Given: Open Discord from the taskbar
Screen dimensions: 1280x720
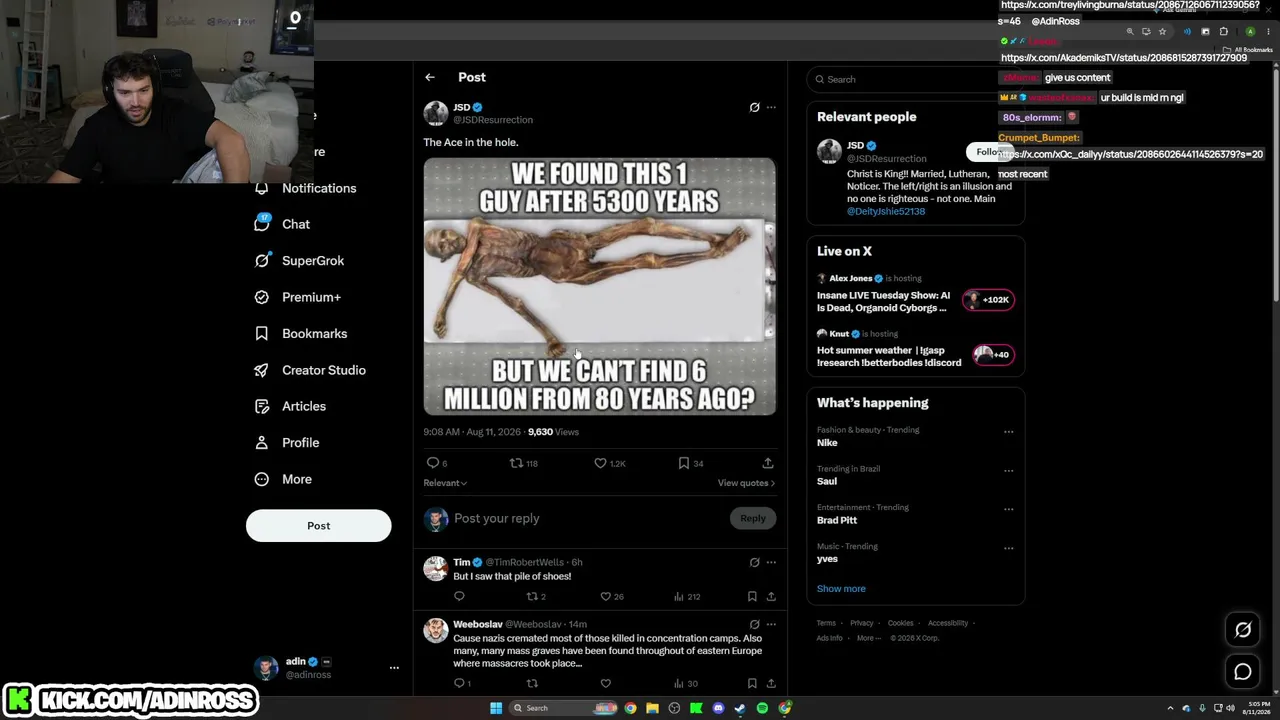Looking at the screenshot, I should [718, 708].
